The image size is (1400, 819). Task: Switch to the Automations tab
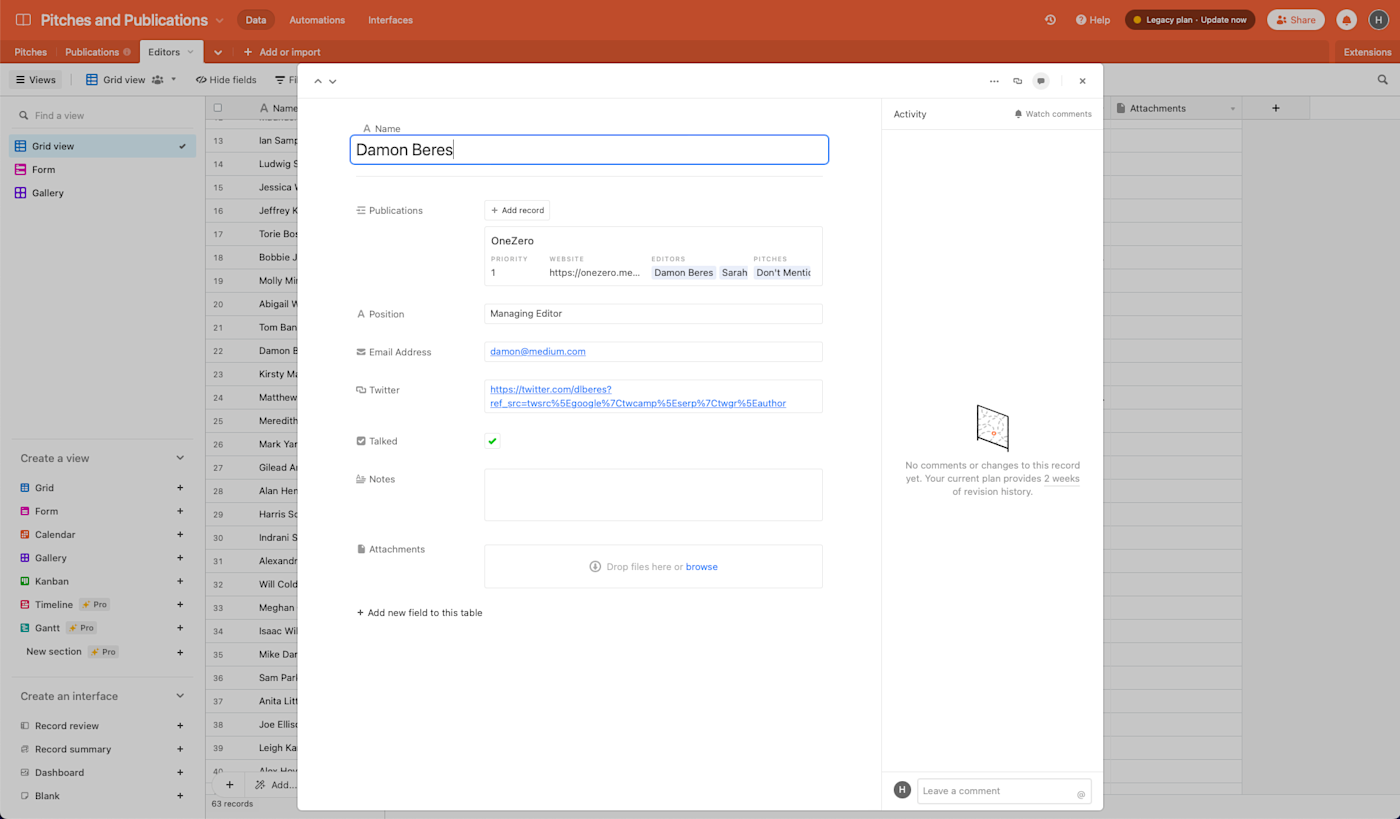(x=317, y=20)
